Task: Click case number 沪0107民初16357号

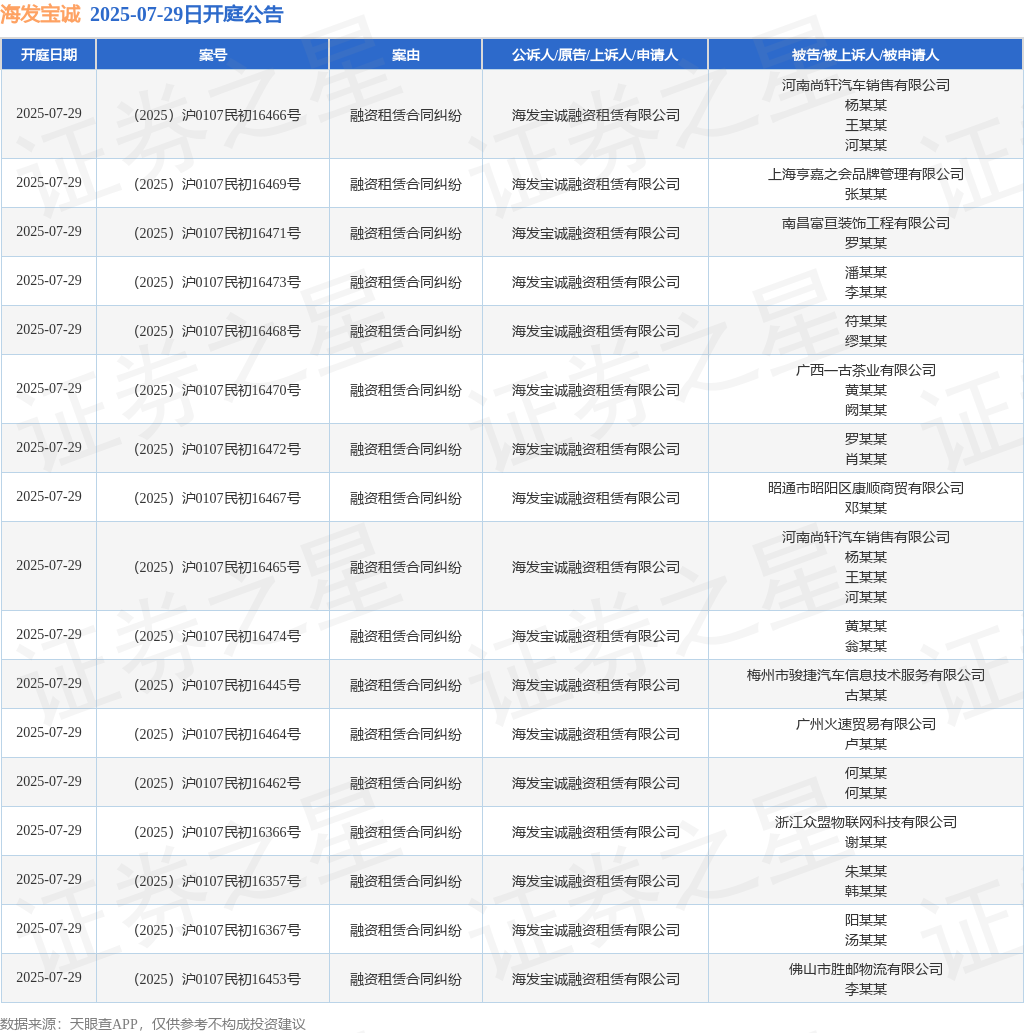Action: coord(241,881)
